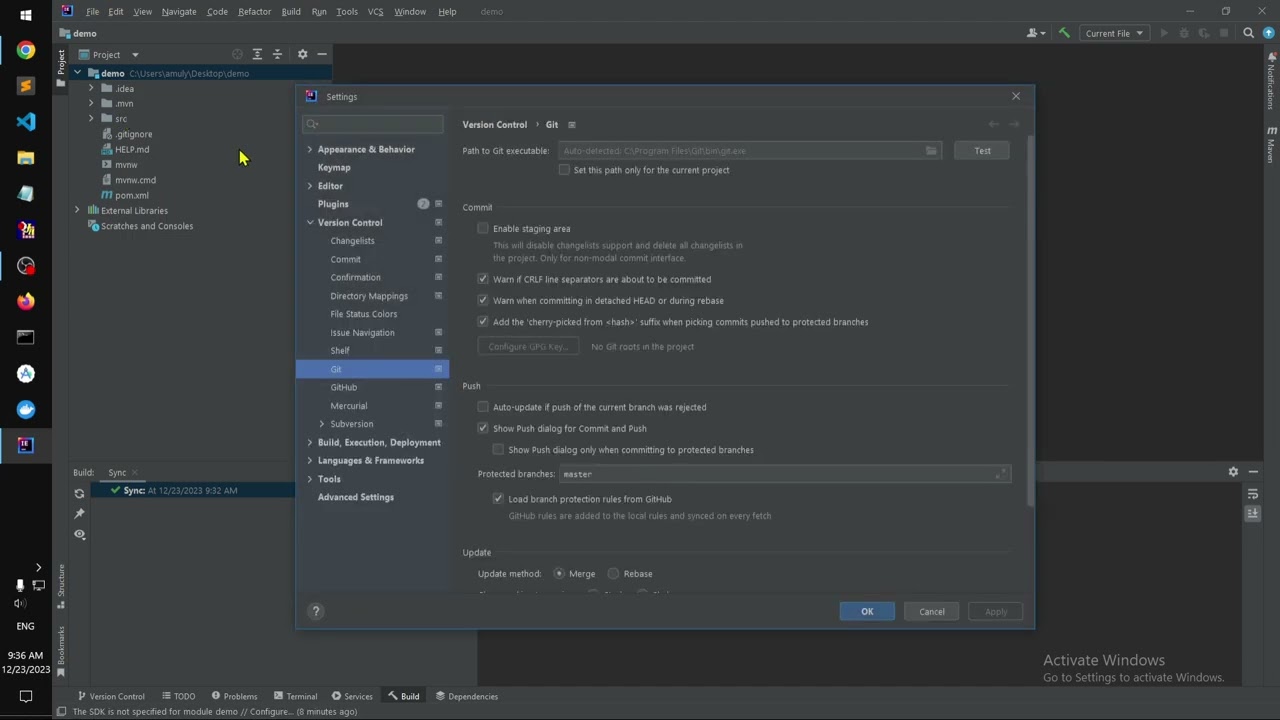Image resolution: width=1280 pixels, height=720 pixels.
Task: Click Expand All in the Project panel
Action: tap(257, 54)
